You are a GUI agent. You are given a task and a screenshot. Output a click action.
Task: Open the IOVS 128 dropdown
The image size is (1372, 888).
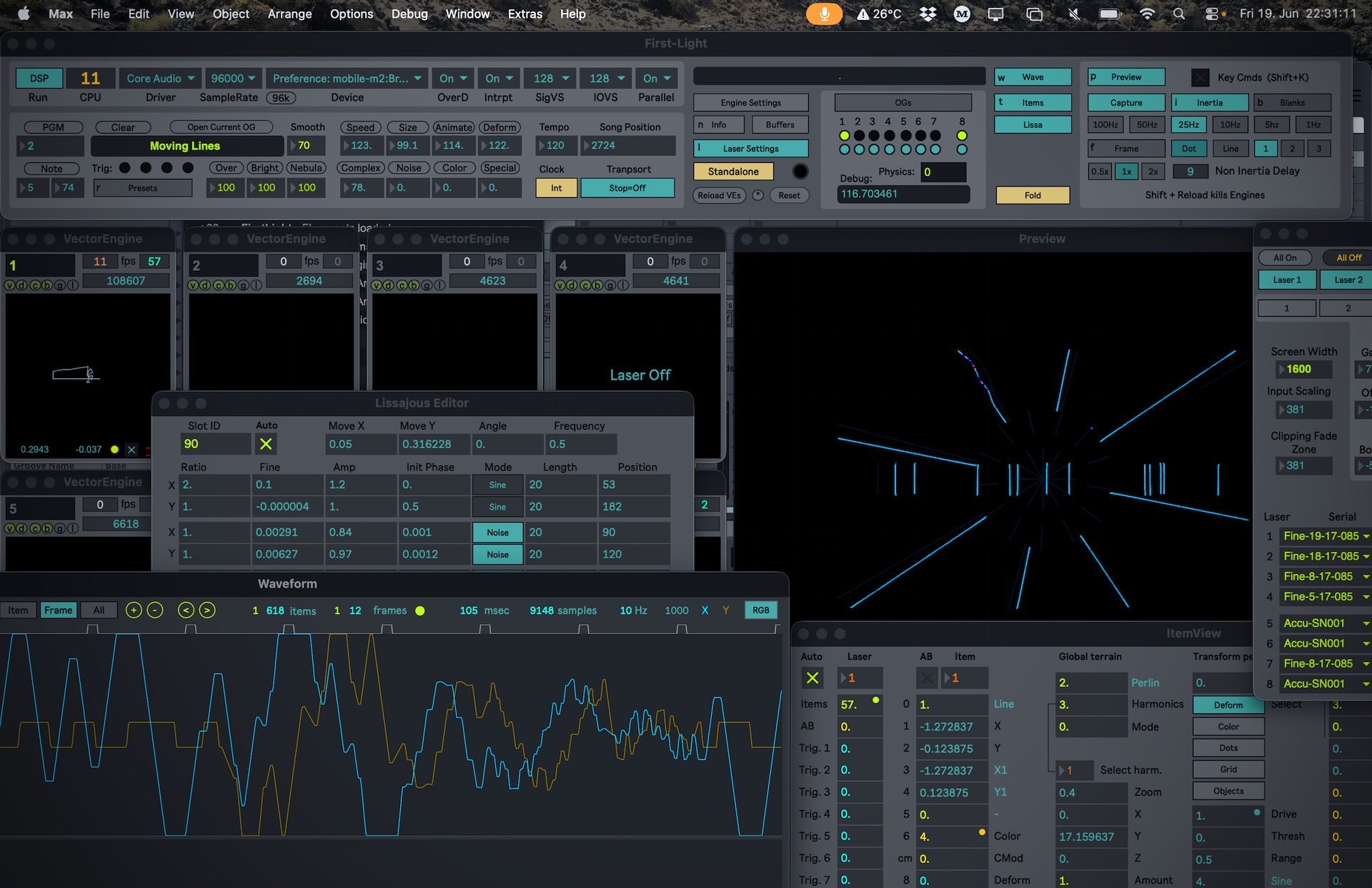click(x=606, y=78)
